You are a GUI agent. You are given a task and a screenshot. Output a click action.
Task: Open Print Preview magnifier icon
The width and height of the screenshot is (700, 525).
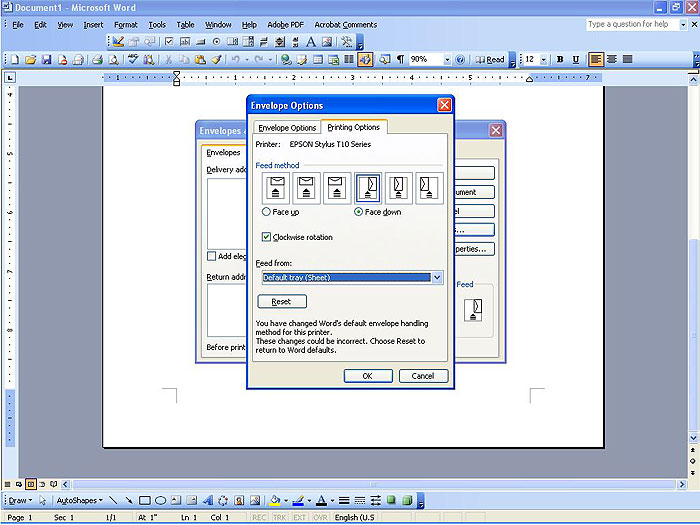coord(113,59)
